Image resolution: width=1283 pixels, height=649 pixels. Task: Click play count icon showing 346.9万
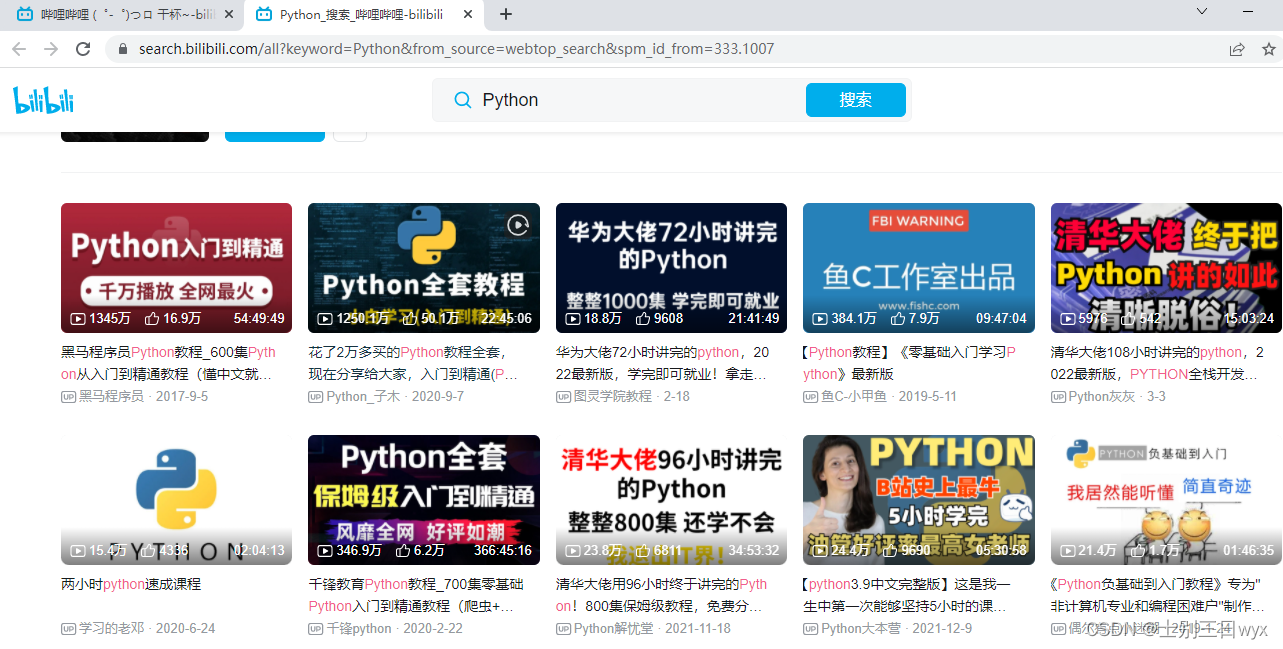point(325,551)
